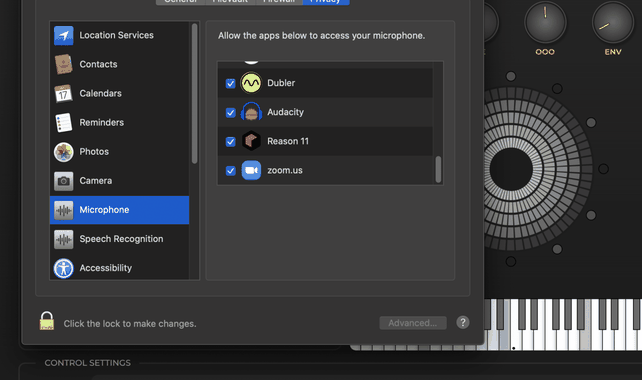
Task: Adjust the OOO knob in Dubler window
Action: point(545,23)
